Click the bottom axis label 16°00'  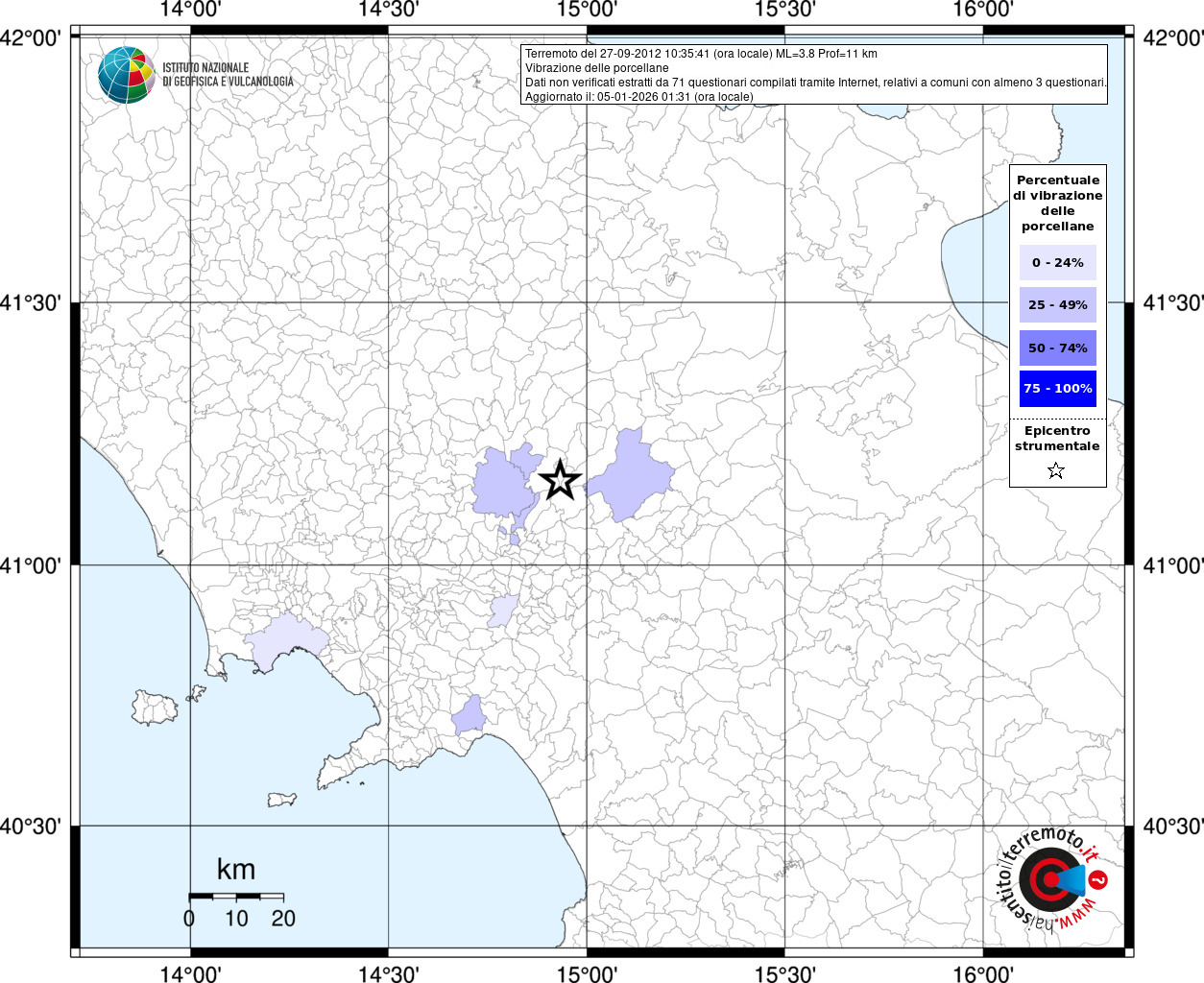pyautogui.click(x=982, y=974)
